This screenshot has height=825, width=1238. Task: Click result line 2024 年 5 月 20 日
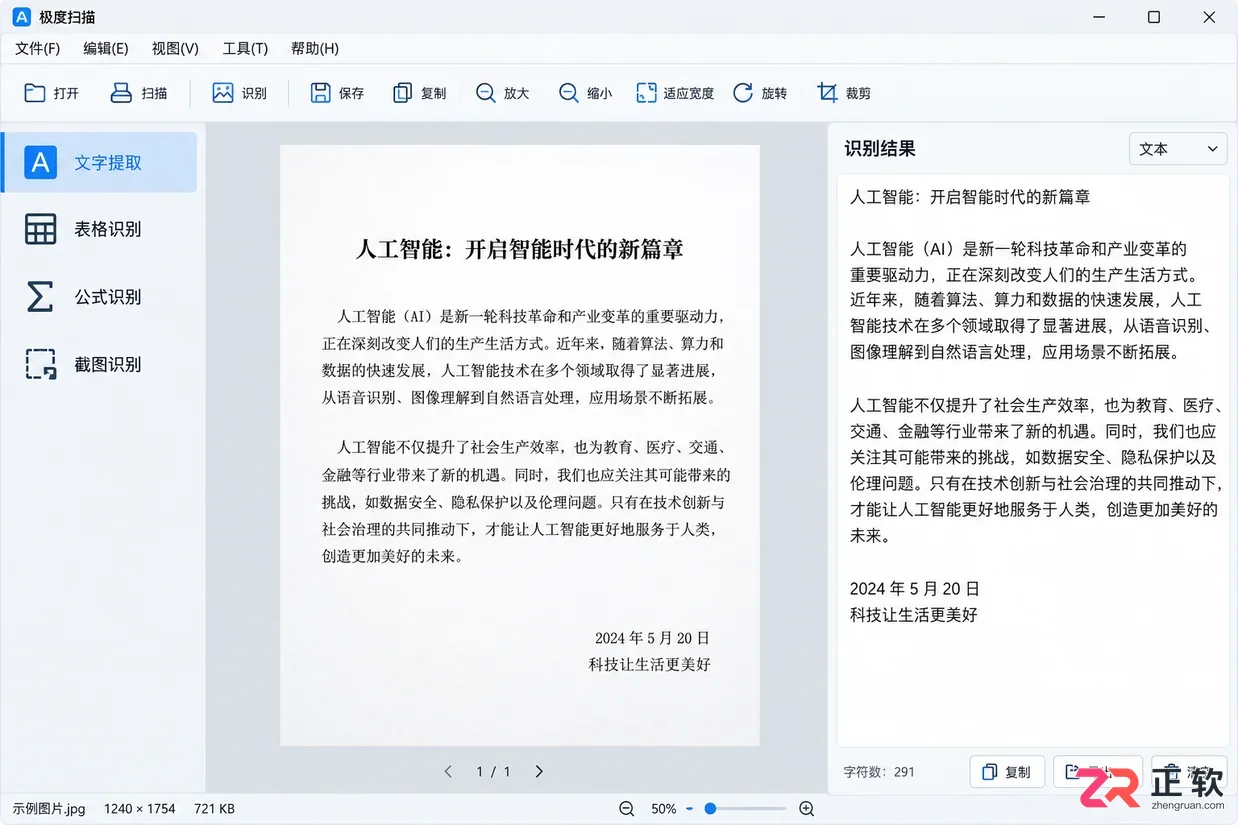[x=915, y=588]
